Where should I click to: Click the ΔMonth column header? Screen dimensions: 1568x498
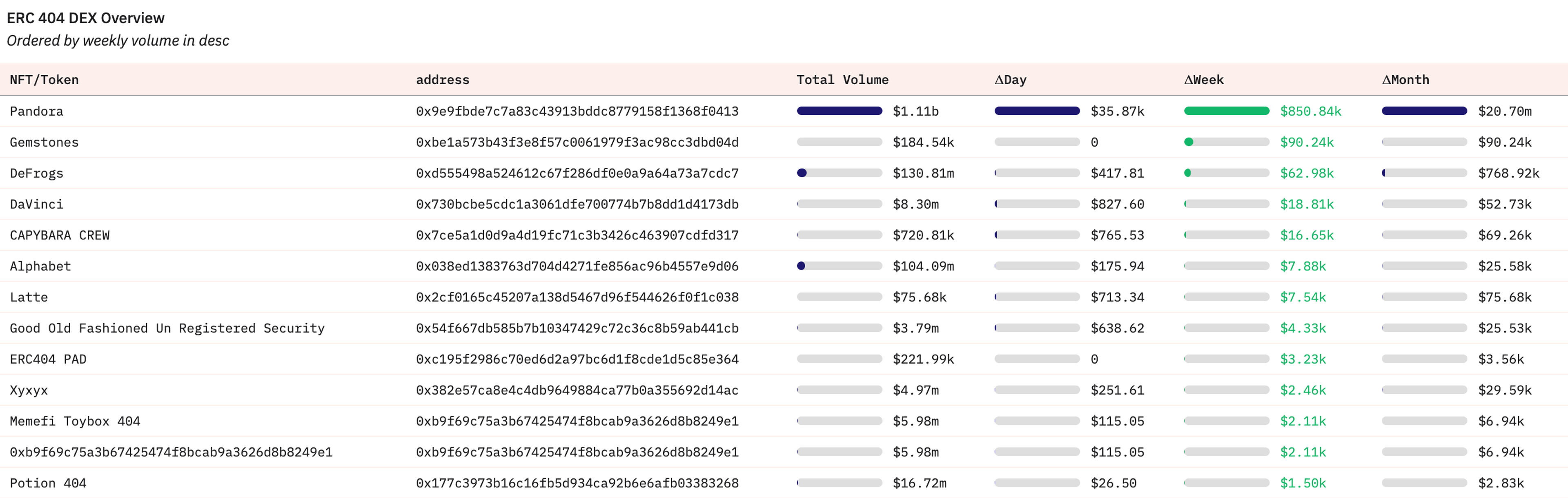(x=1405, y=80)
